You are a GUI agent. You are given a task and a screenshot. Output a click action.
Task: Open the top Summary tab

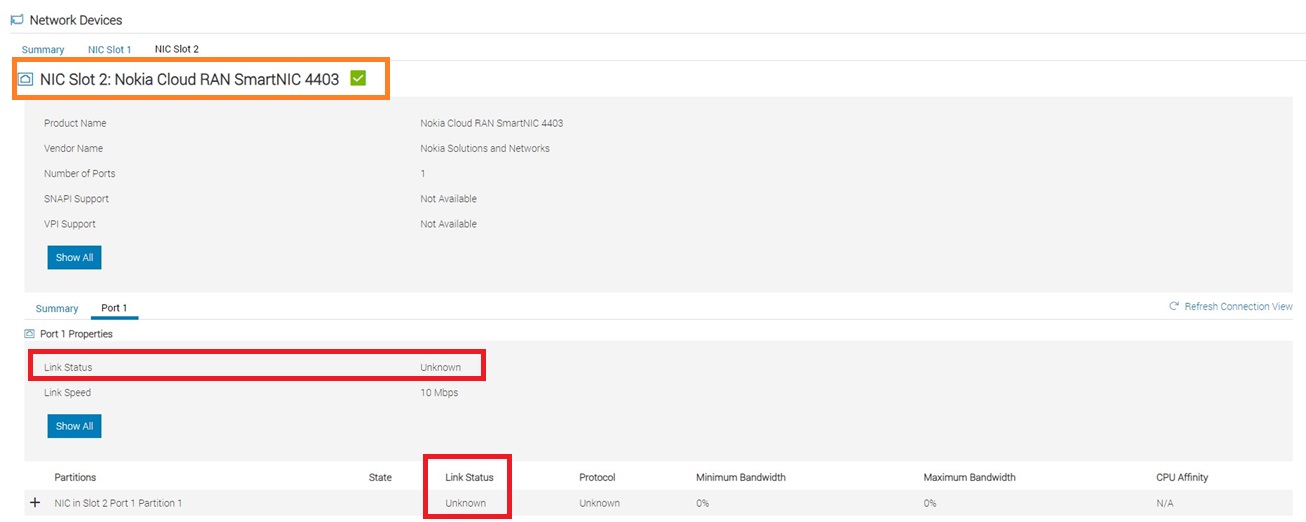(x=43, y=49)
